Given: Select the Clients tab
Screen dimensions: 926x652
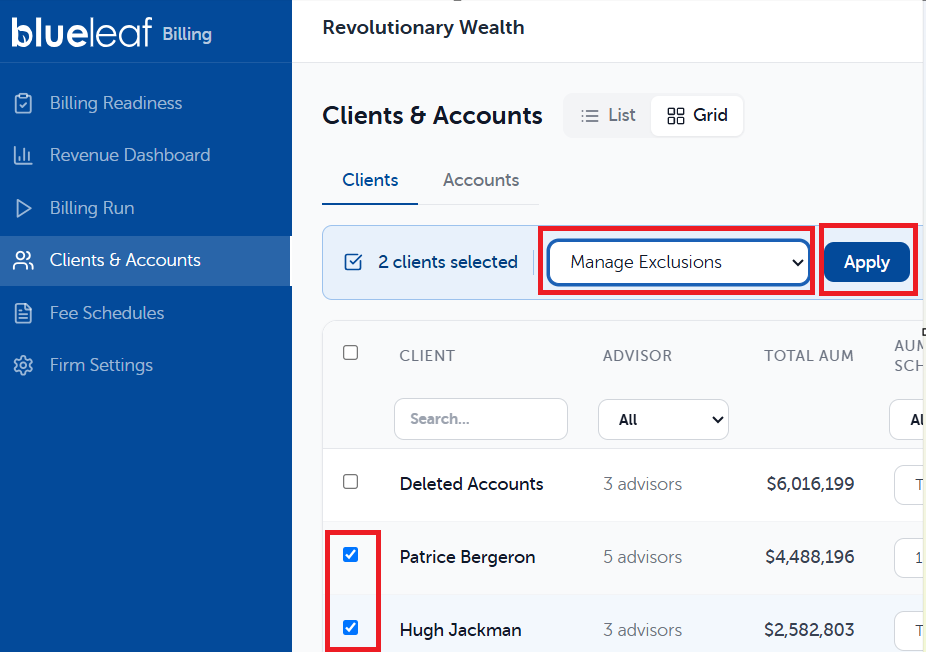Looking at the screenshot, I should (x=370, y=180).
